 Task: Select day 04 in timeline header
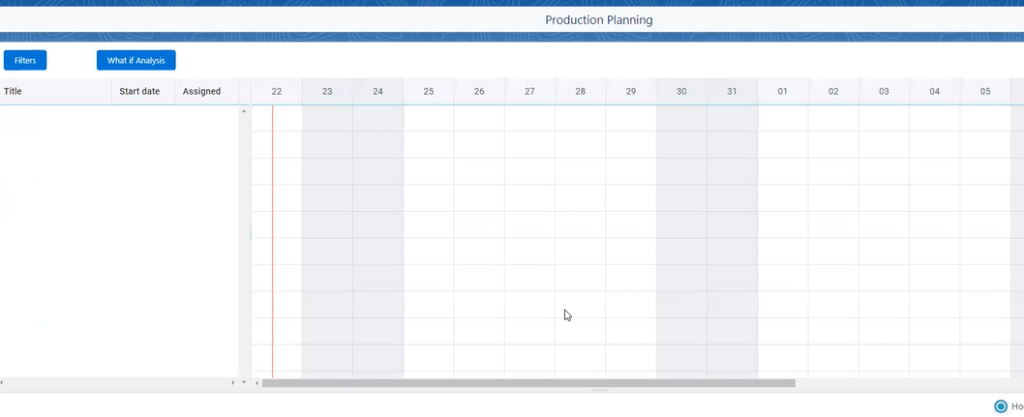[x=935, y=91]
